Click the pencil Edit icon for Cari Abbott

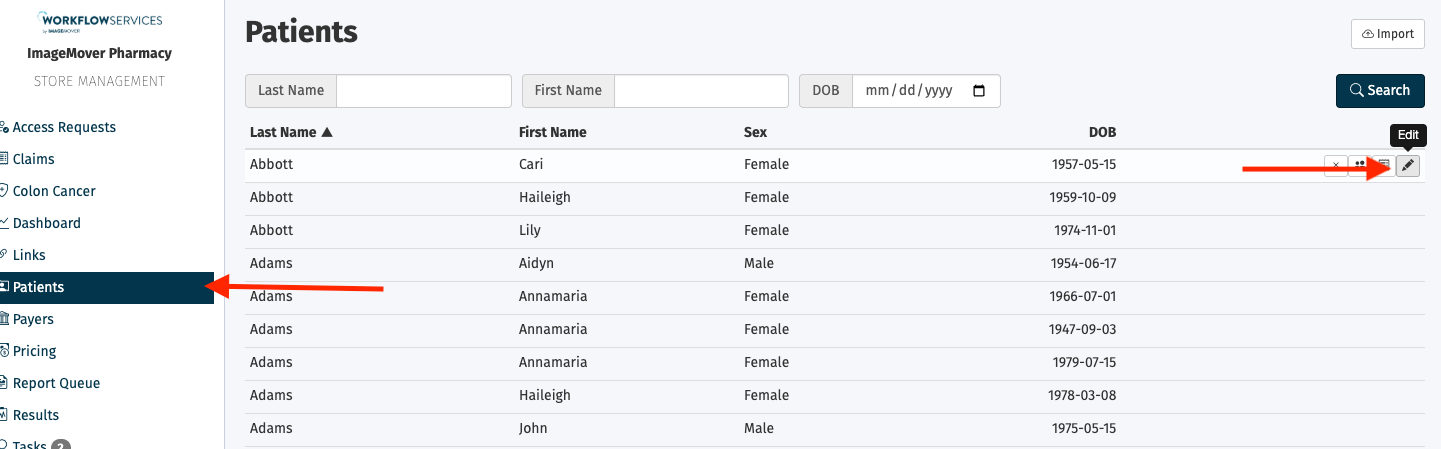coord(1407,166)
